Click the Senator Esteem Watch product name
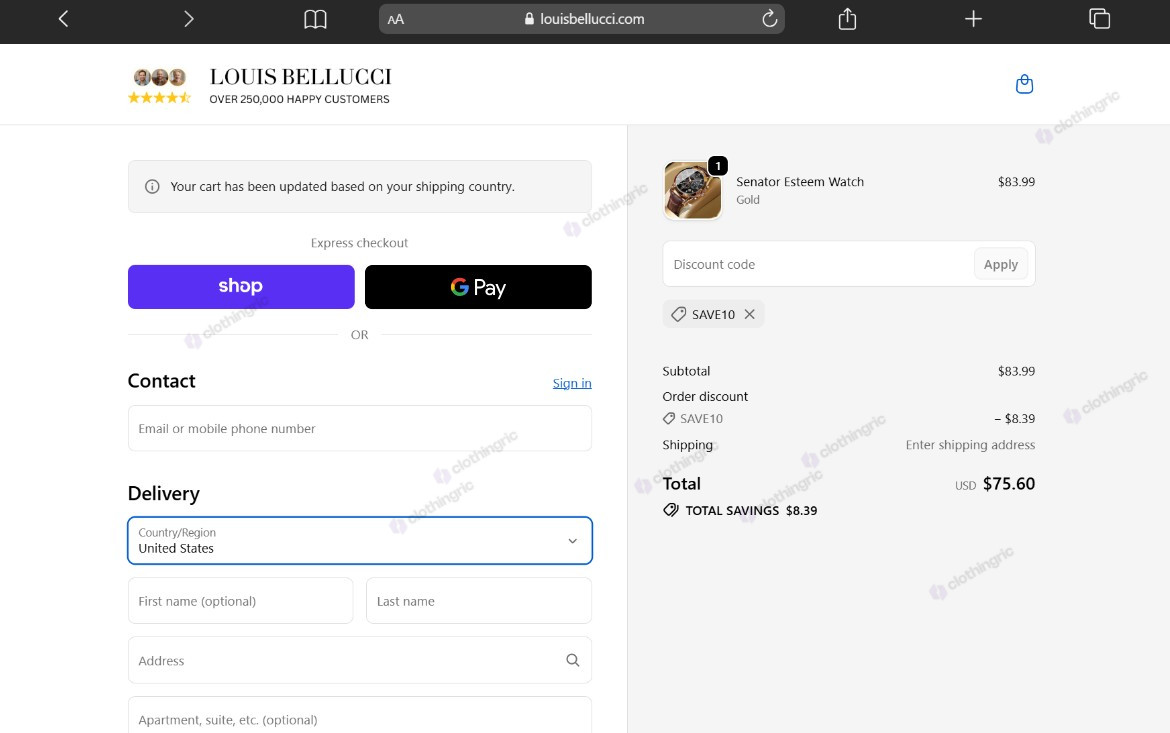This screenshot has width=1170, height=733. coord(800,181)
